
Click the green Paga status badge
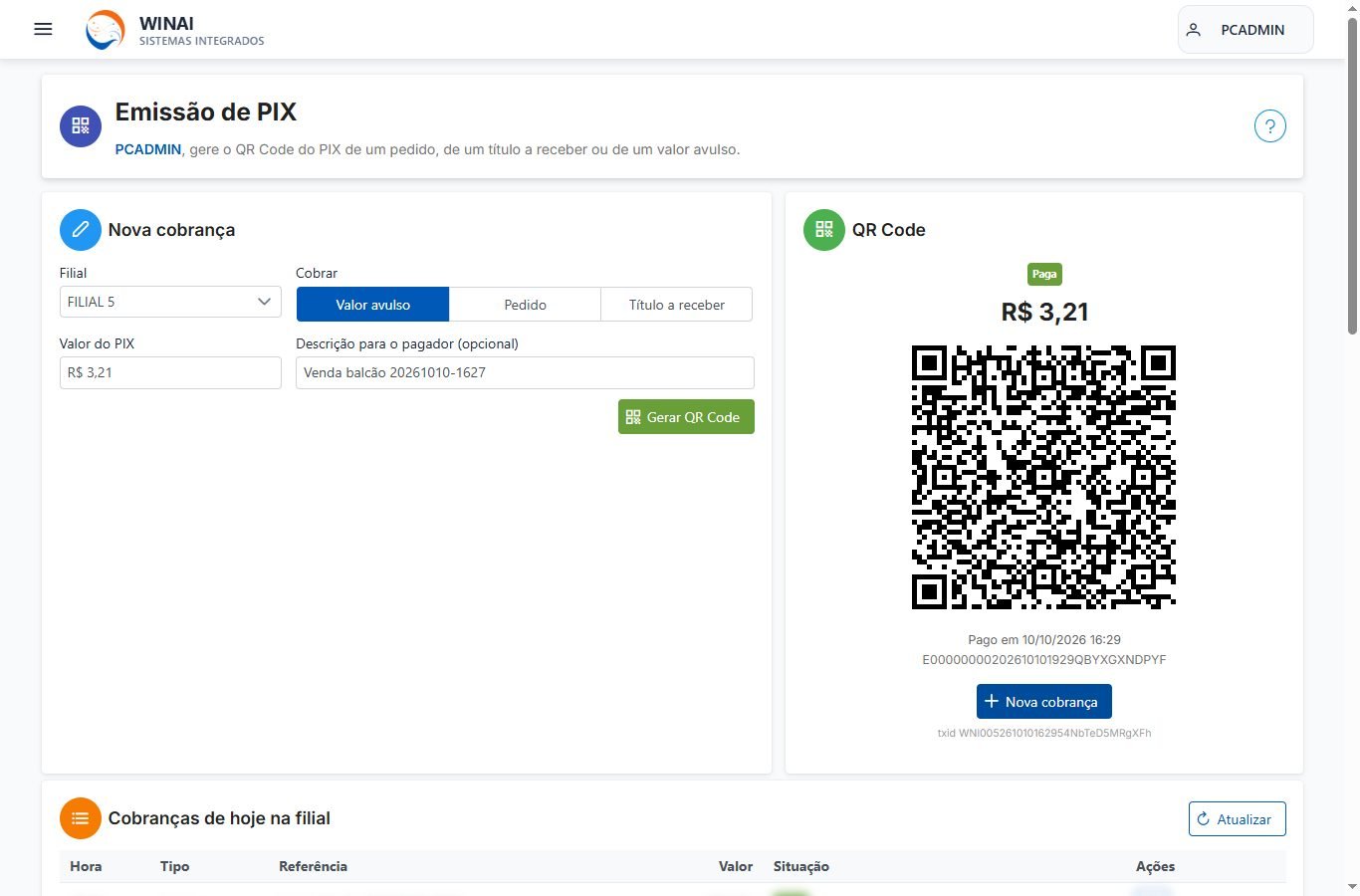[1044, 274]
